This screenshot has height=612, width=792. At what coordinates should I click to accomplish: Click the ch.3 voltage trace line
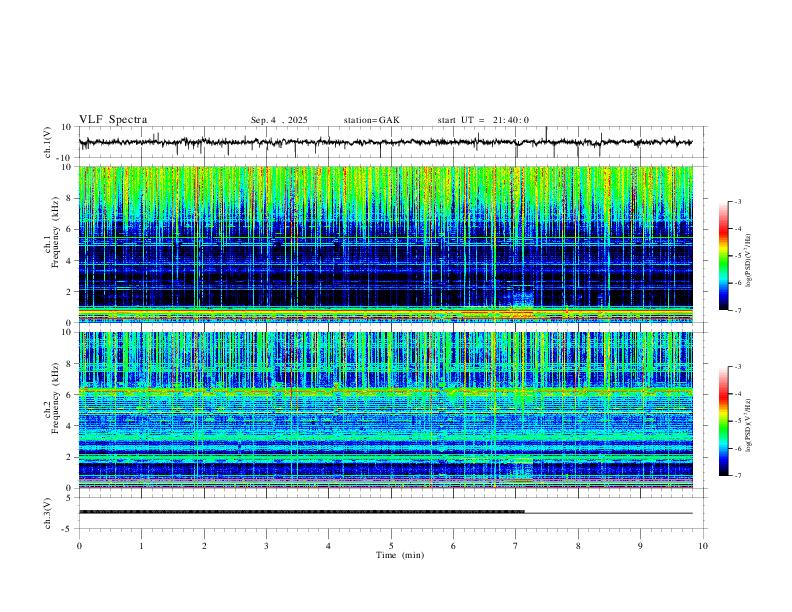(385, 513)
